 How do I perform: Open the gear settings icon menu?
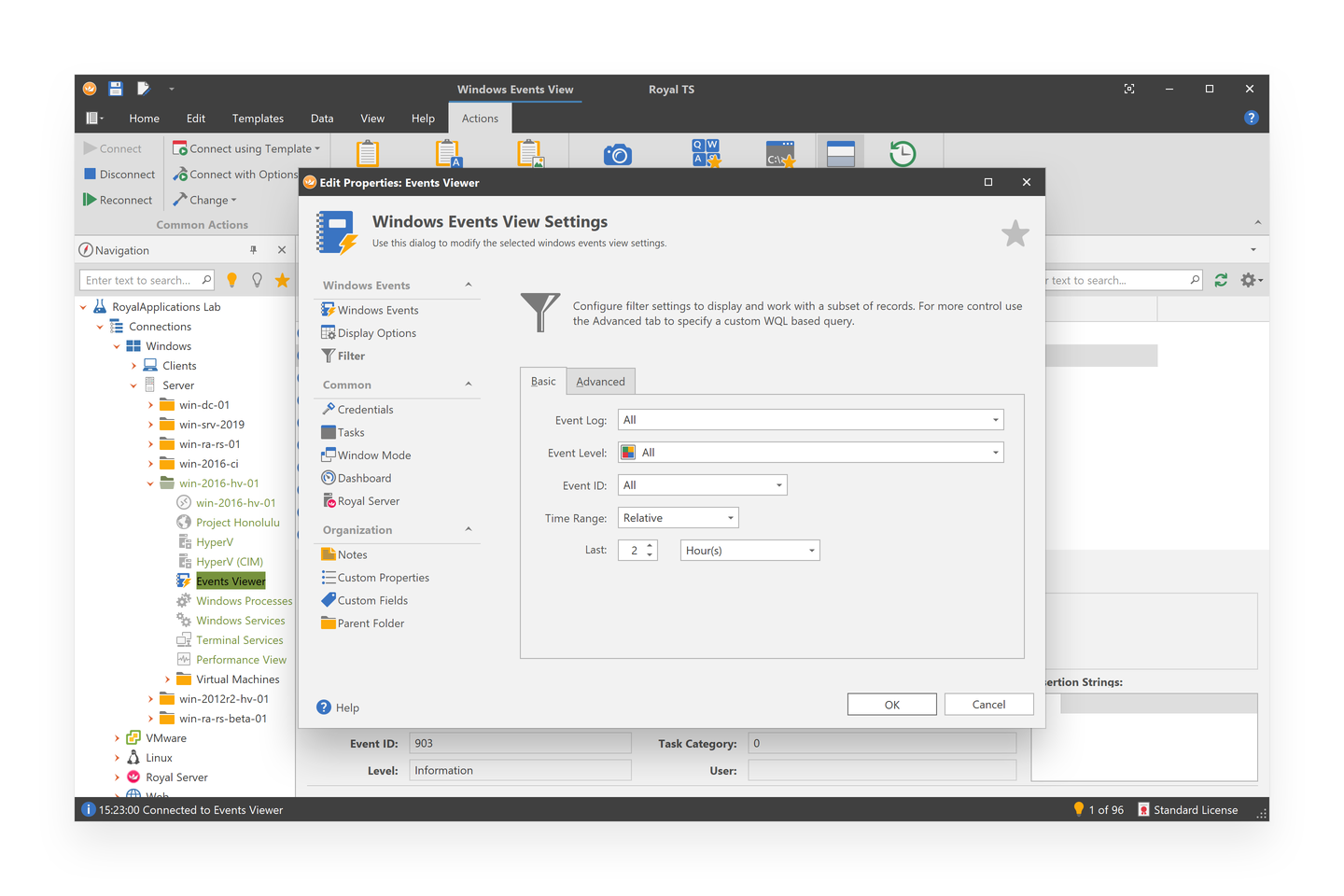click(1250, 280)
